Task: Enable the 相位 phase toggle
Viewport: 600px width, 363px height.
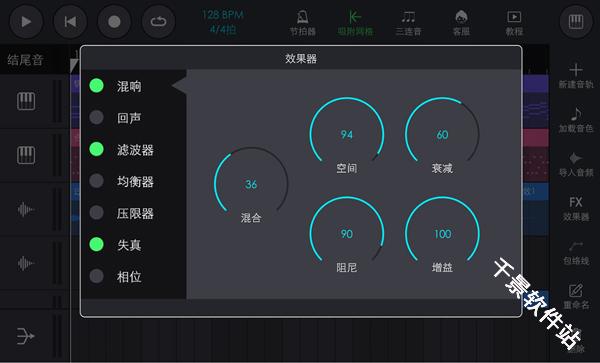Action: 96,276
